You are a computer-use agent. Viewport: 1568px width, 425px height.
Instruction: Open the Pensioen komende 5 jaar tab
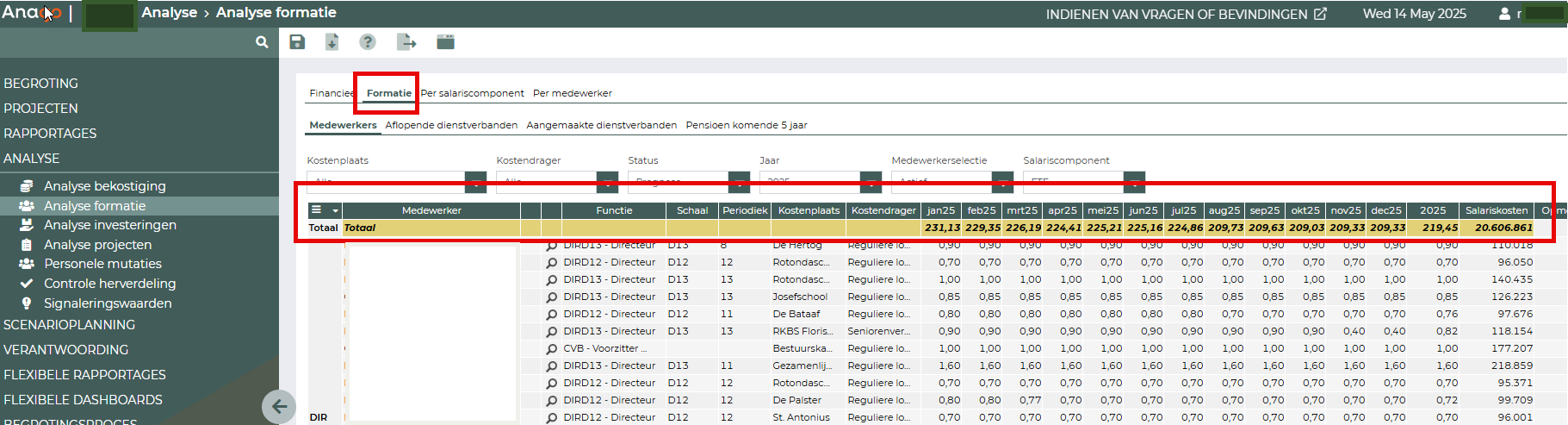pos(746,125)
